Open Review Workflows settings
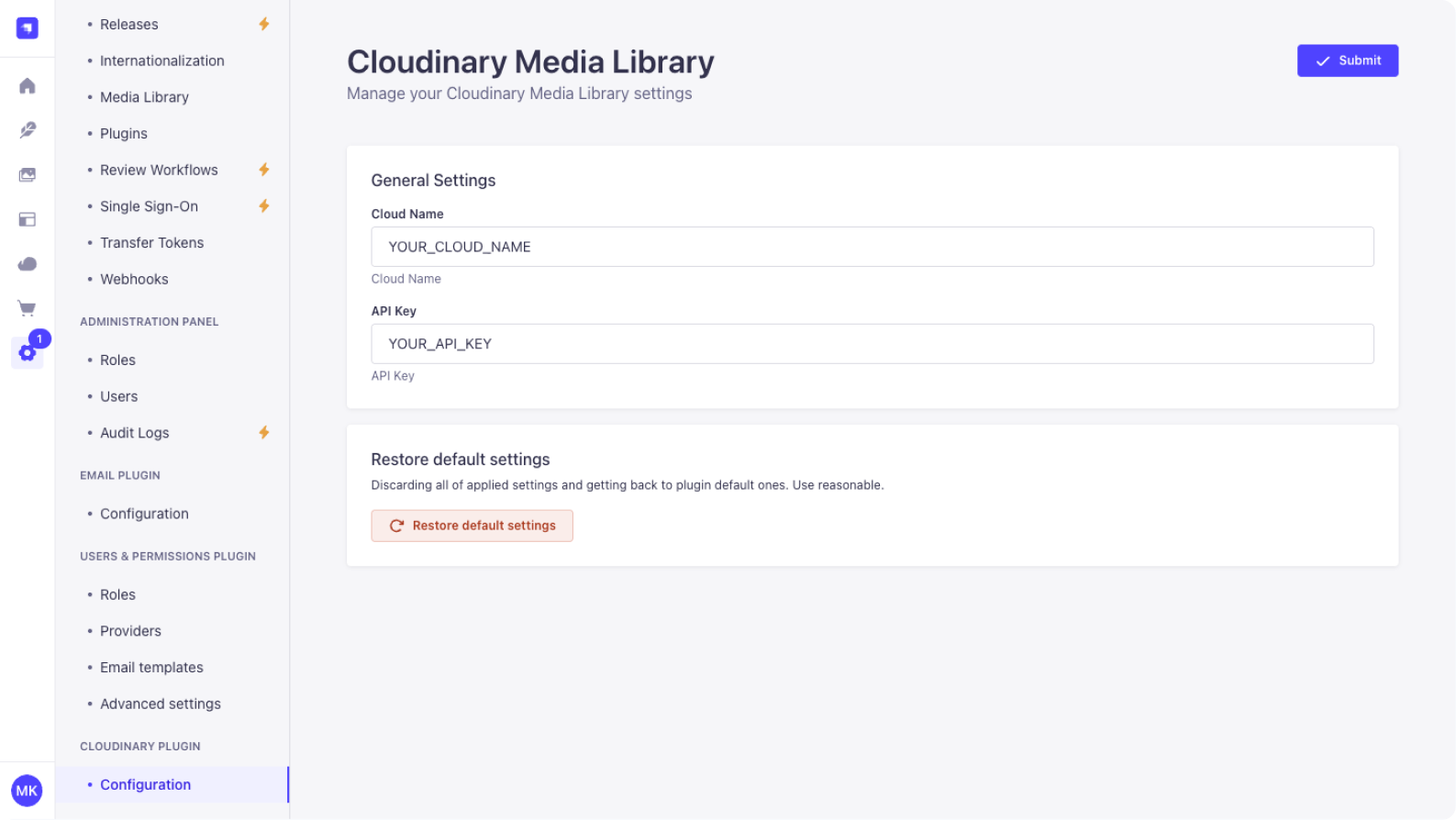 [159, 170]
